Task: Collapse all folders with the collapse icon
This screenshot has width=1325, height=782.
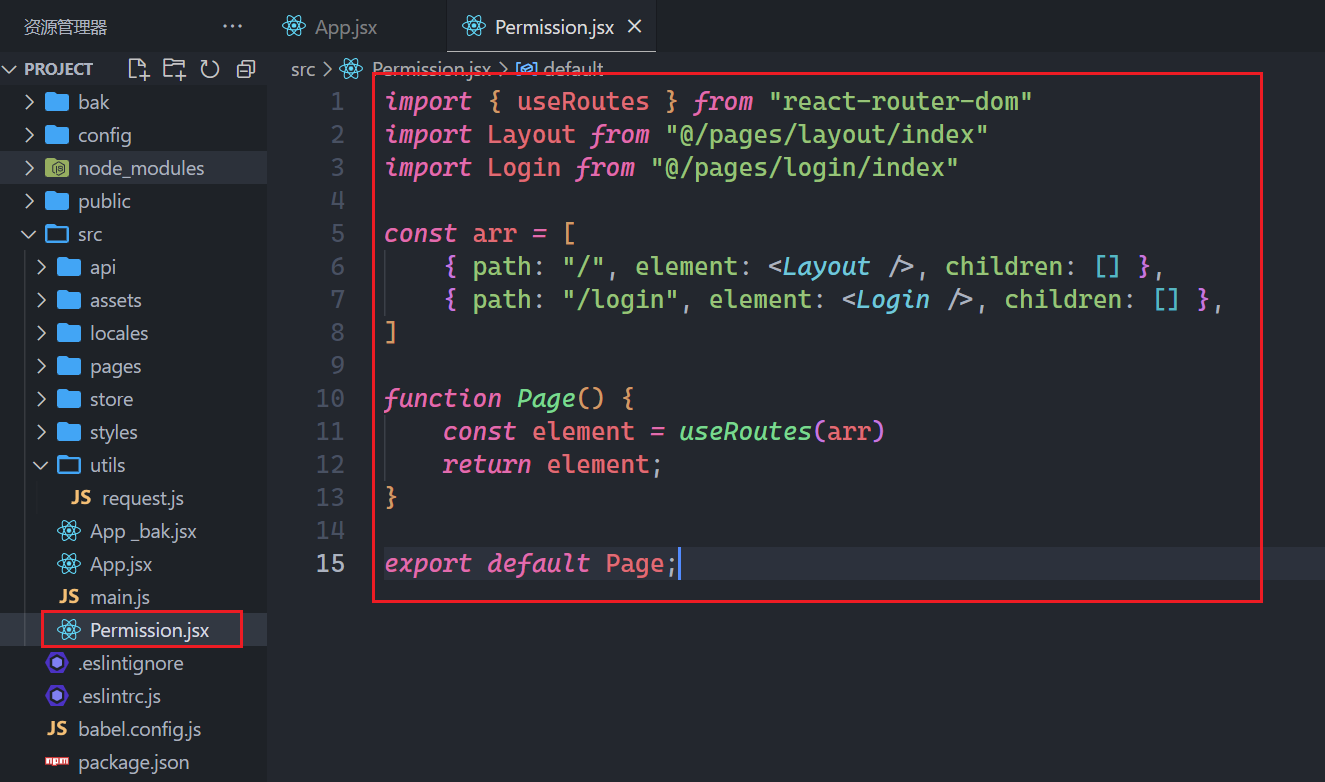Action: pyautogui.click(x=245, y=69)
